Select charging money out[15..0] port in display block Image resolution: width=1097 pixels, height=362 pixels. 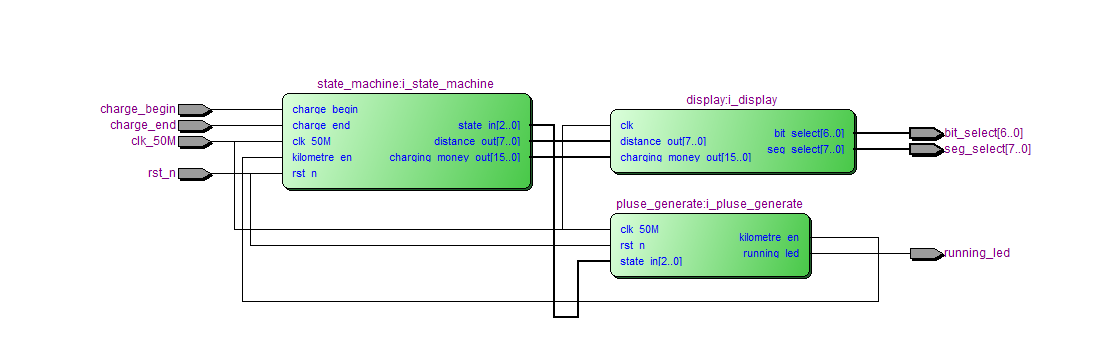686,158
